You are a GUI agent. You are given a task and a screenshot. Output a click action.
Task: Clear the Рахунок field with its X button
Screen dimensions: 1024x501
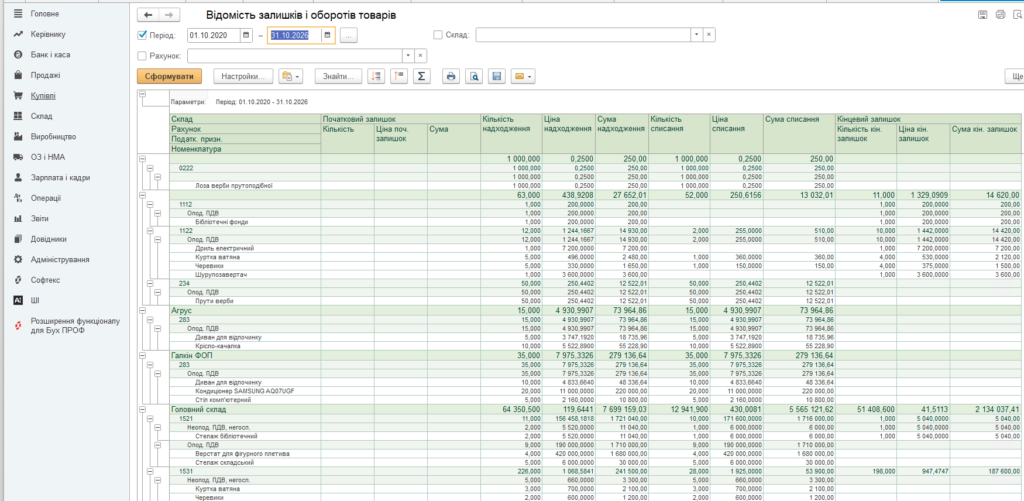[421, 56]
